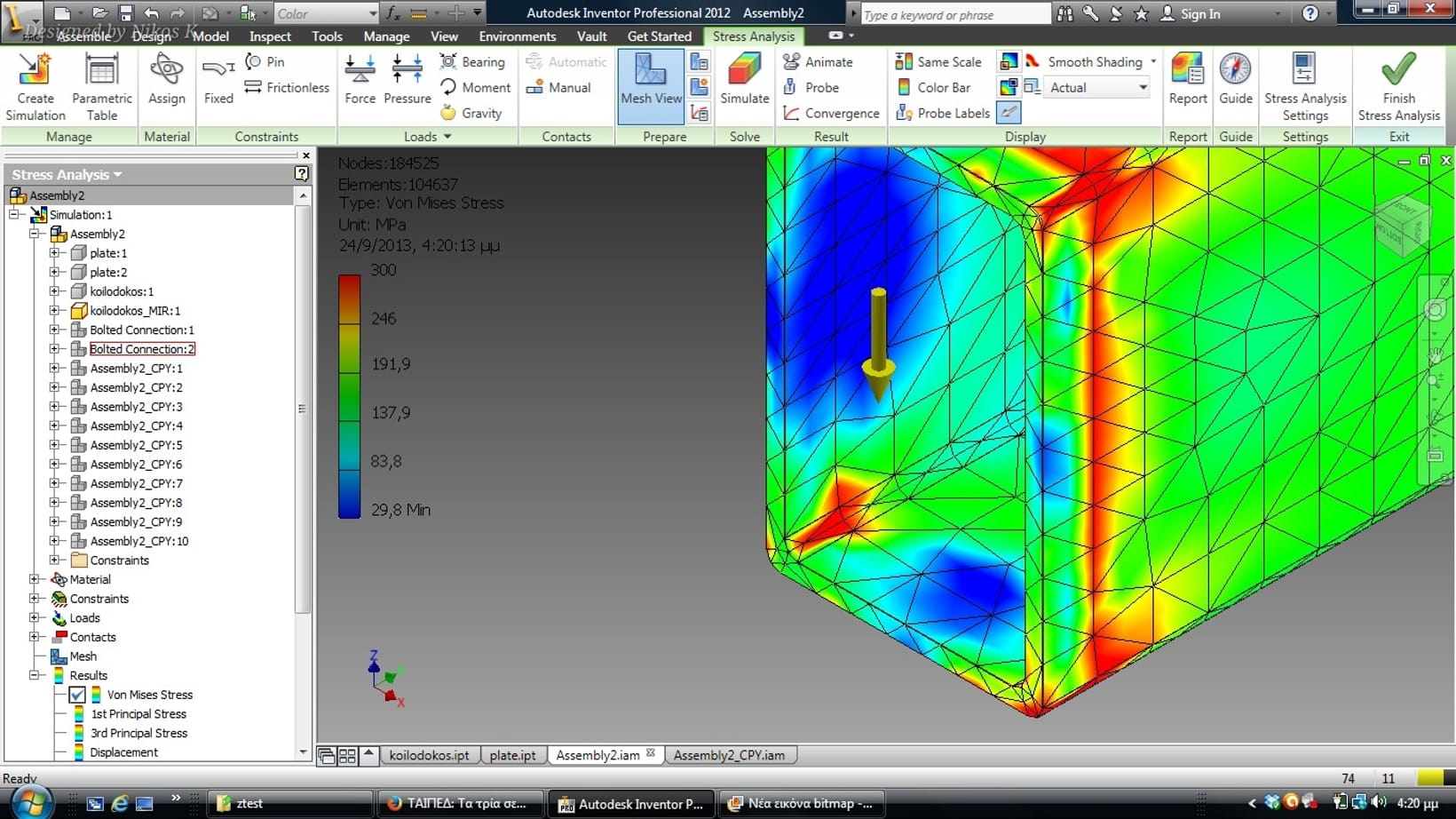1456x819 pixels.
Task: Click the Simulate icon
Action: click(x=744, y=80)
